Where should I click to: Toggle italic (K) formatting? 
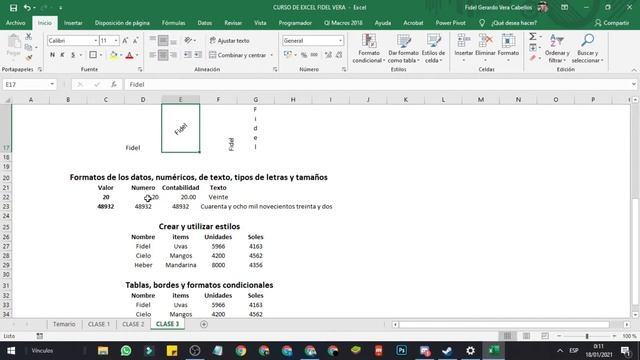62,55
